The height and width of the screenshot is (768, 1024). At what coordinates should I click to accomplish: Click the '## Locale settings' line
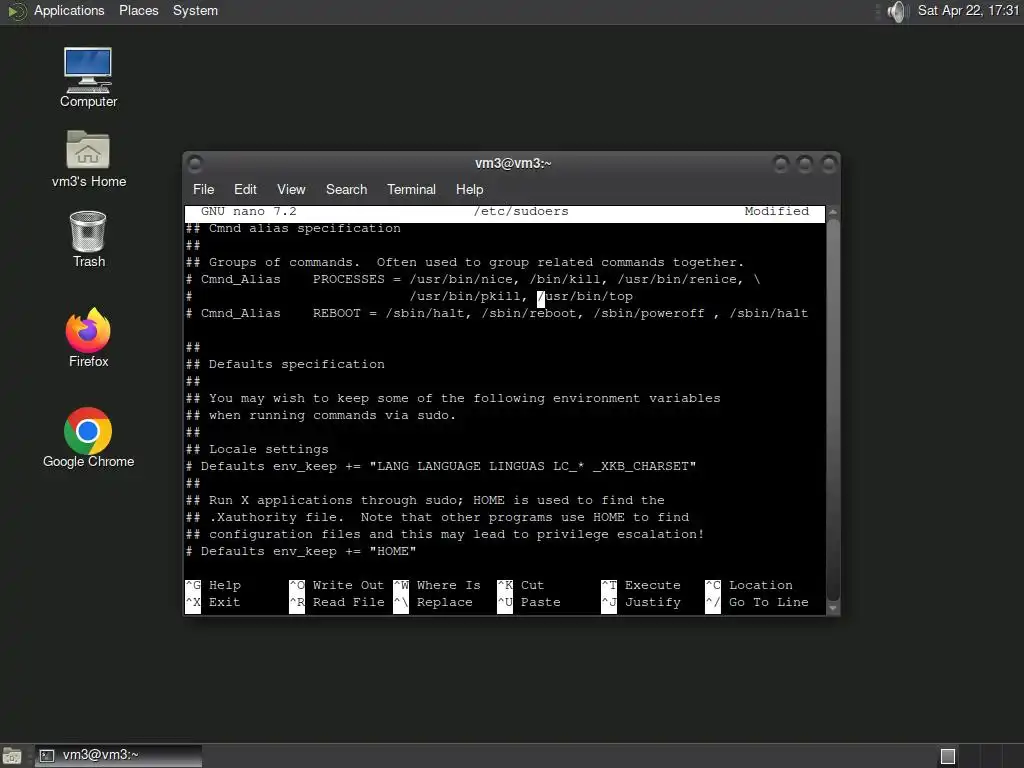coord(257,449)
